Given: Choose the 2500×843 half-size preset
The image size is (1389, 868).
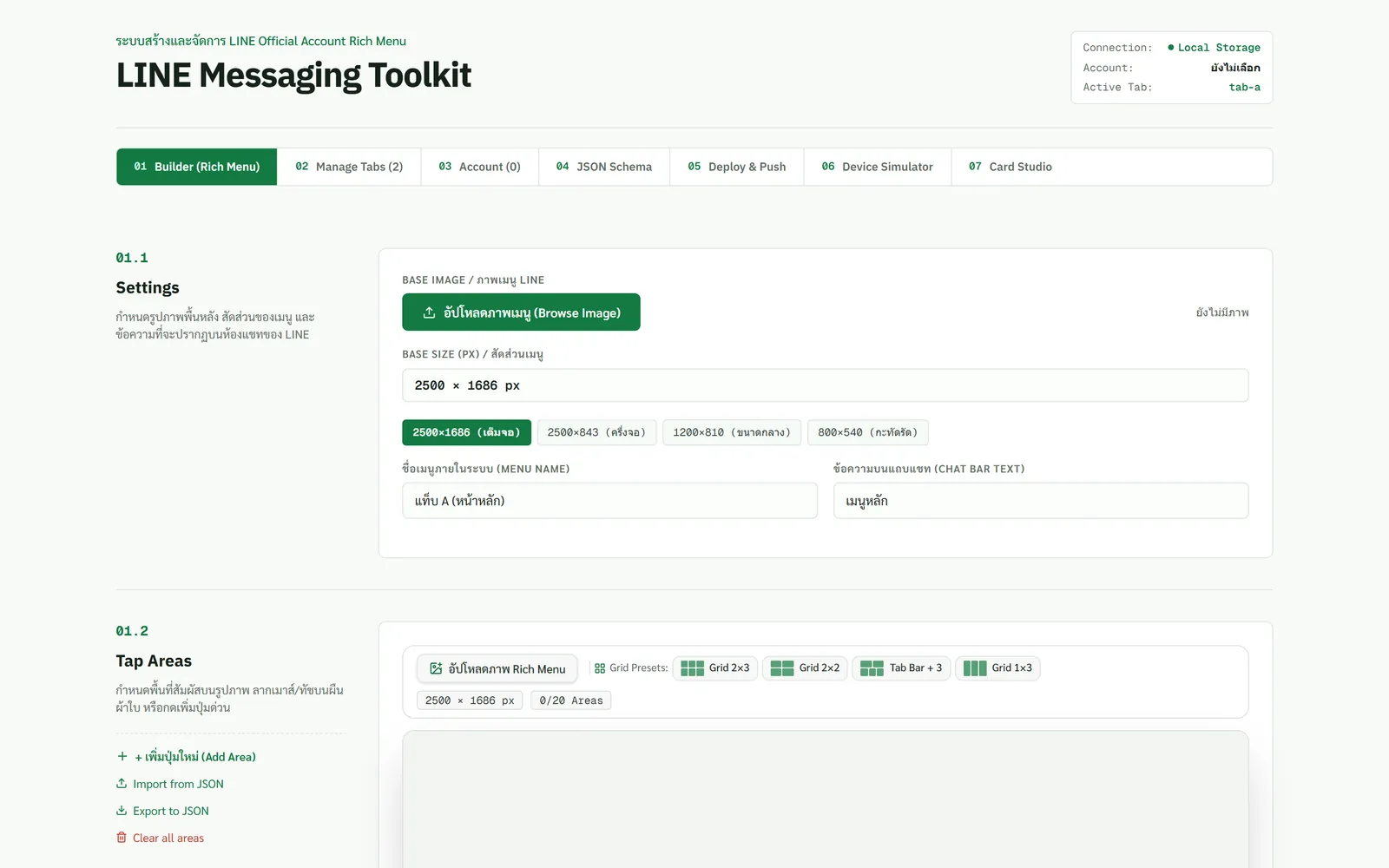Looking at the screenshot, I should tap(596, 432).
